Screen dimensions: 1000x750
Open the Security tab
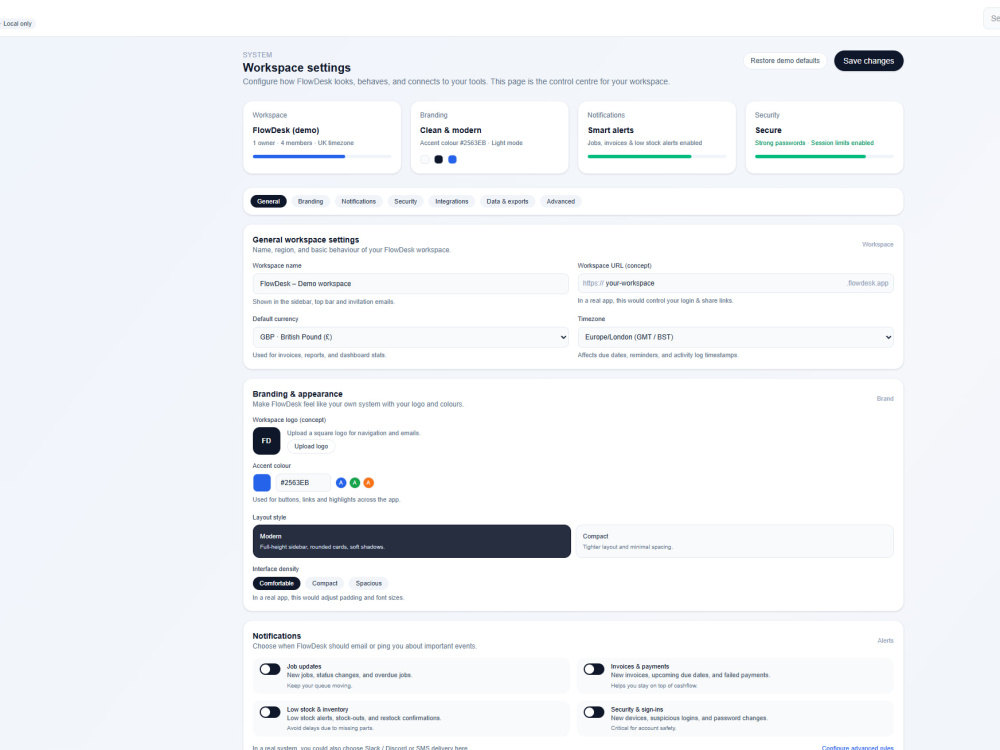pyautogui.click(x=406, y=202)
